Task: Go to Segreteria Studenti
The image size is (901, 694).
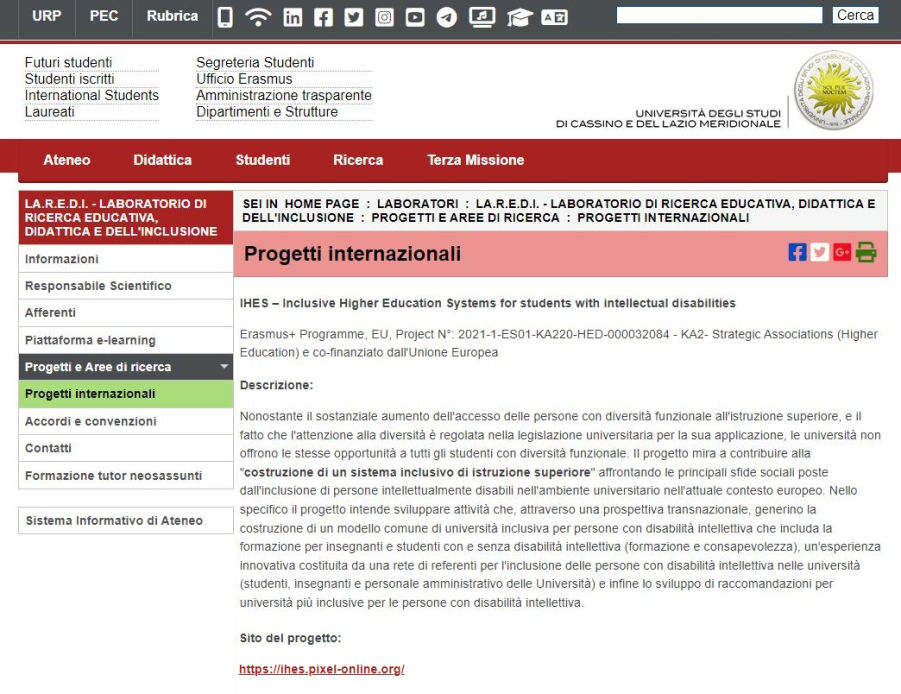Action: (255, 62)
